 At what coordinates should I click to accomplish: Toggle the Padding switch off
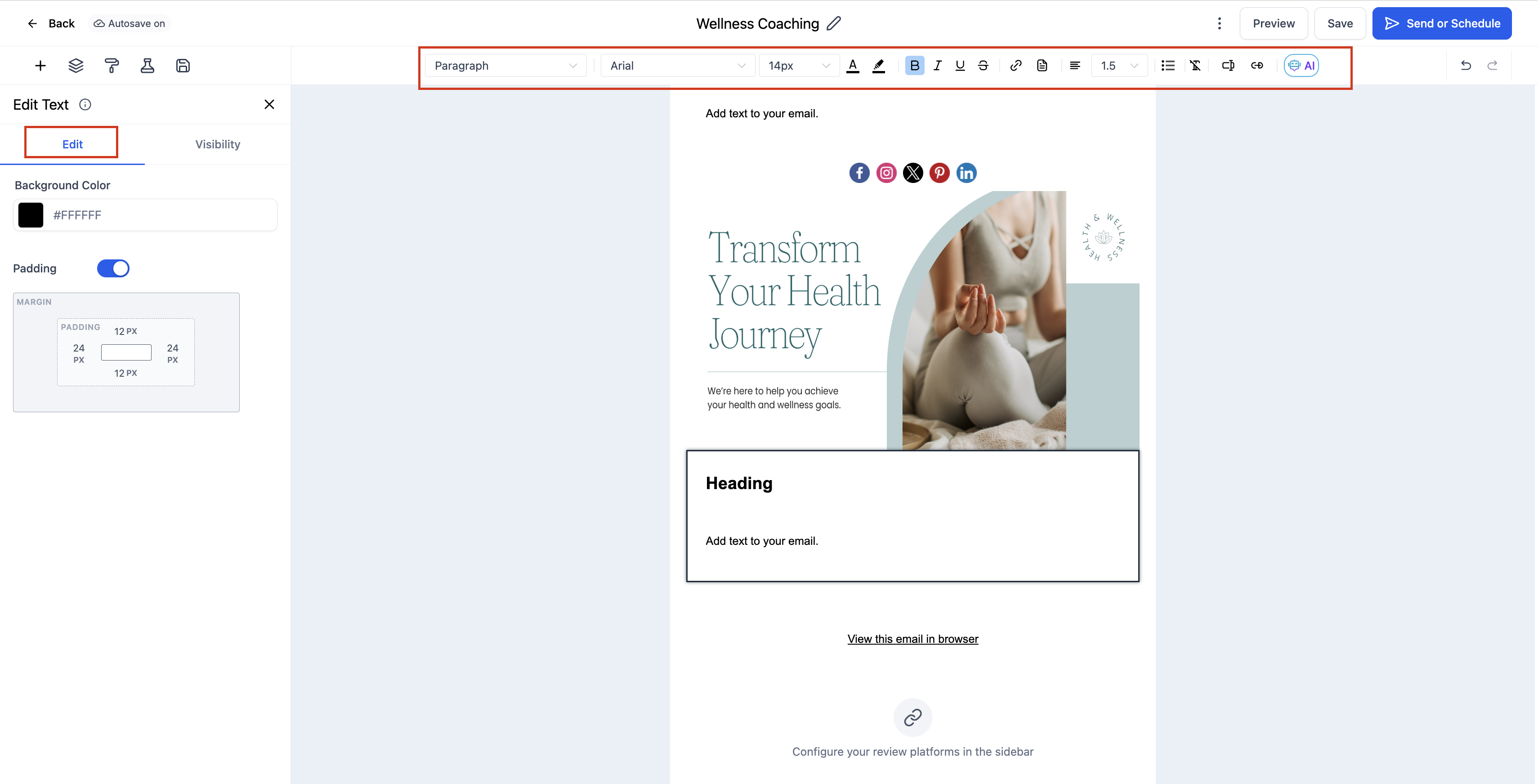point(113,268)
